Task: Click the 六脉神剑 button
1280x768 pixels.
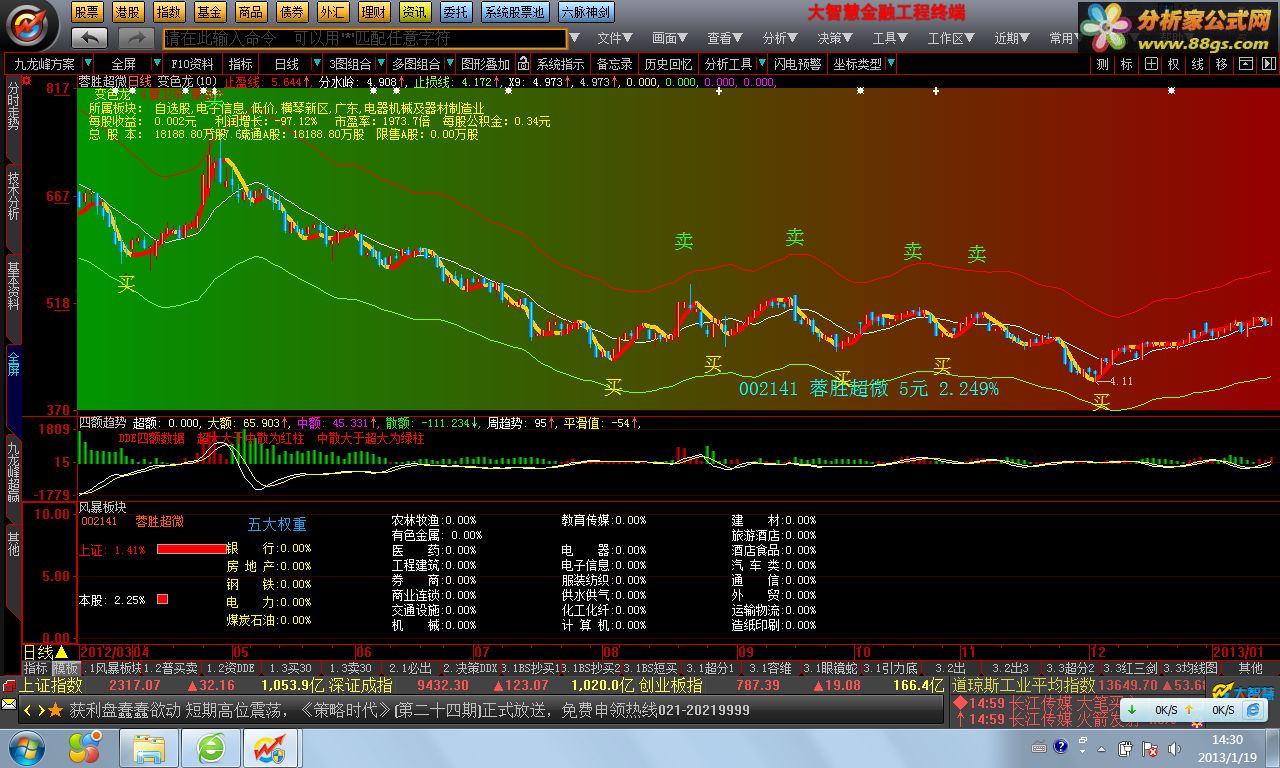Action: point(586,12)
